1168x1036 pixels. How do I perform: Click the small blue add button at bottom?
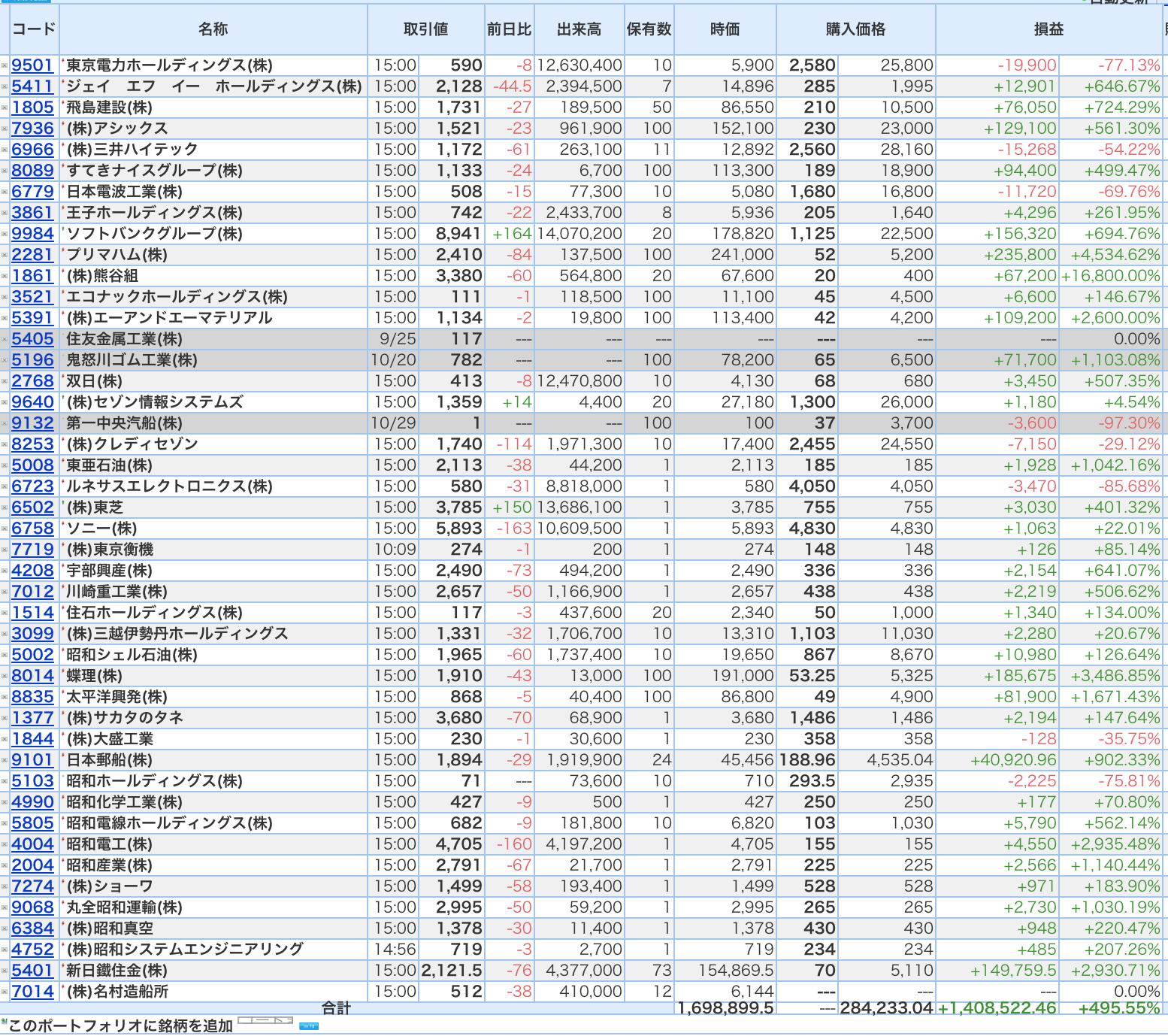click(309, 1025)
